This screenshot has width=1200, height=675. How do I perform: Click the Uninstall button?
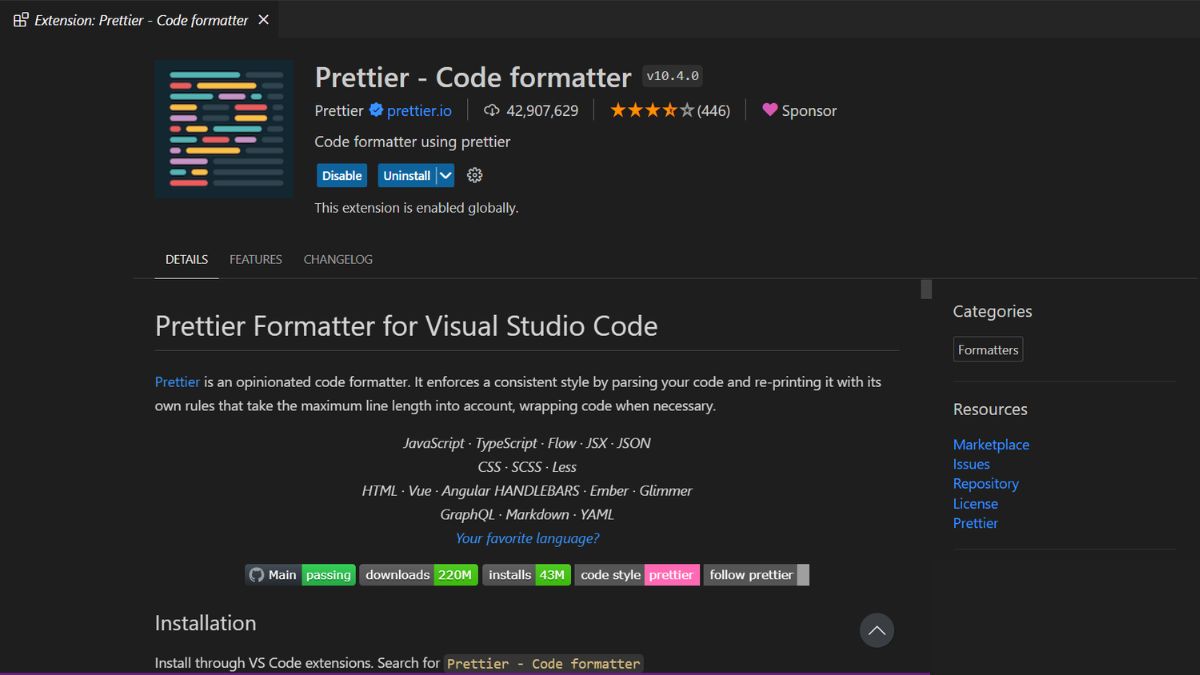(x=408, y=175)
